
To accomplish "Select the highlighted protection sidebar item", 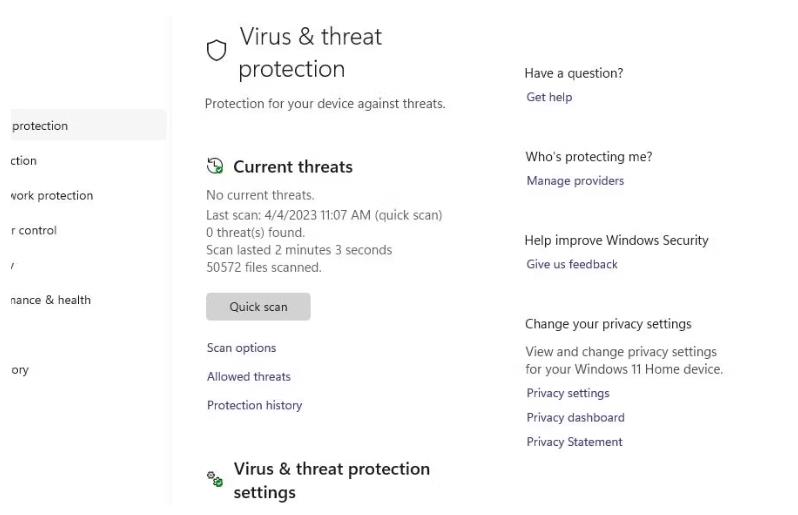I will 88,125.
